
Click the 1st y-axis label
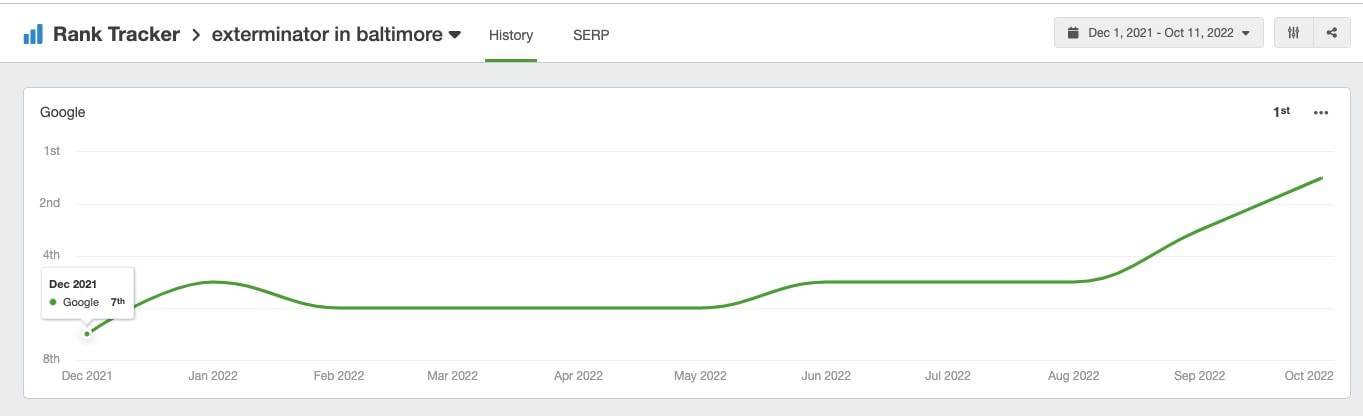point(51,151)
